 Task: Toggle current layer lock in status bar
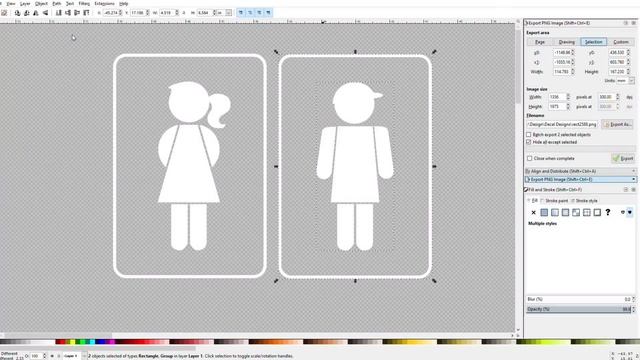[59, 356]
